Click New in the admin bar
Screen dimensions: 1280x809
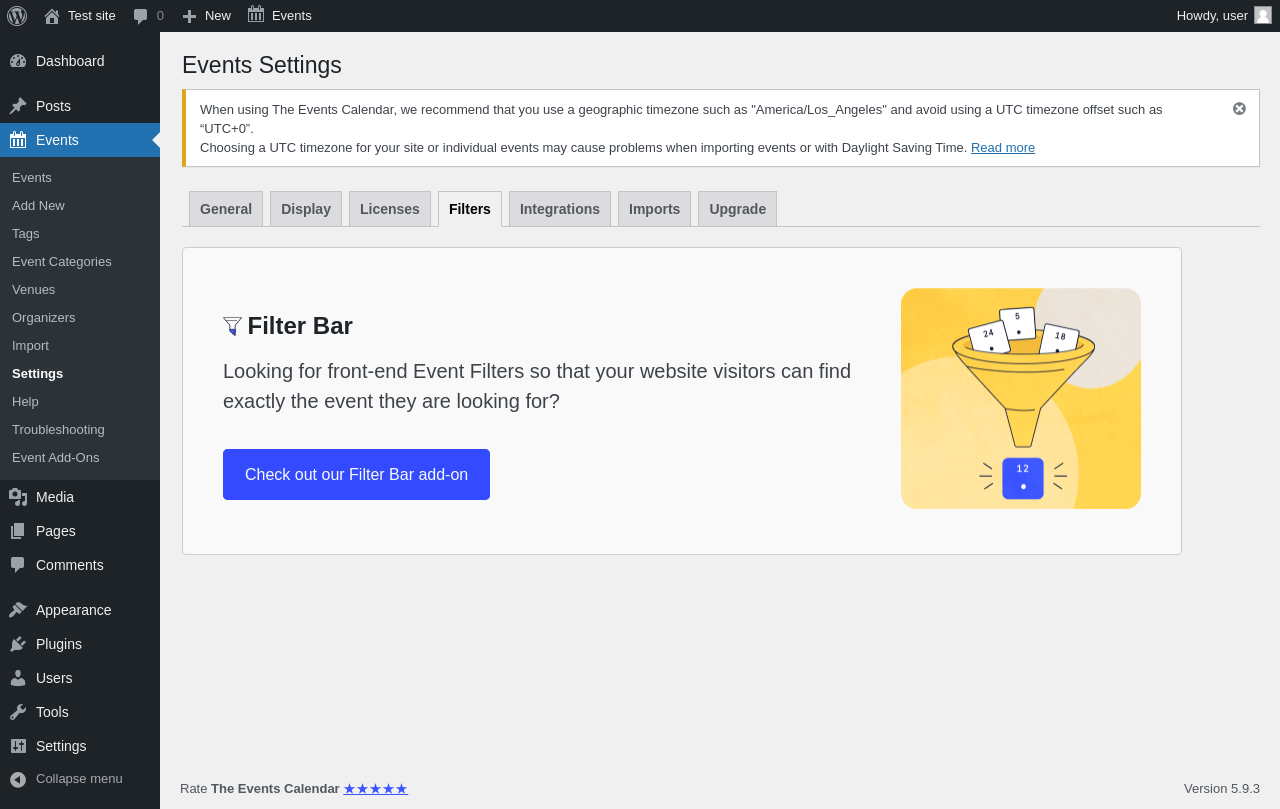[218, 16]
